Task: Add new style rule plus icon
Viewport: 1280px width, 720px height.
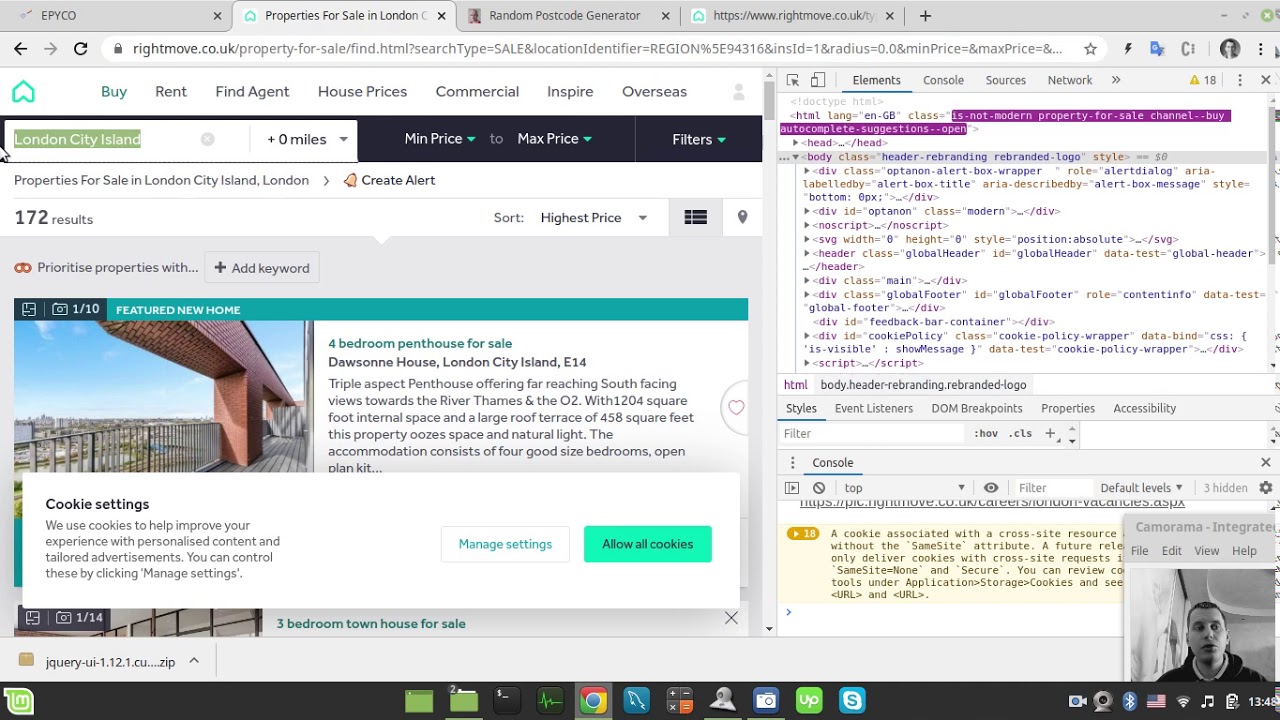Action: [x=1050, y=433]
